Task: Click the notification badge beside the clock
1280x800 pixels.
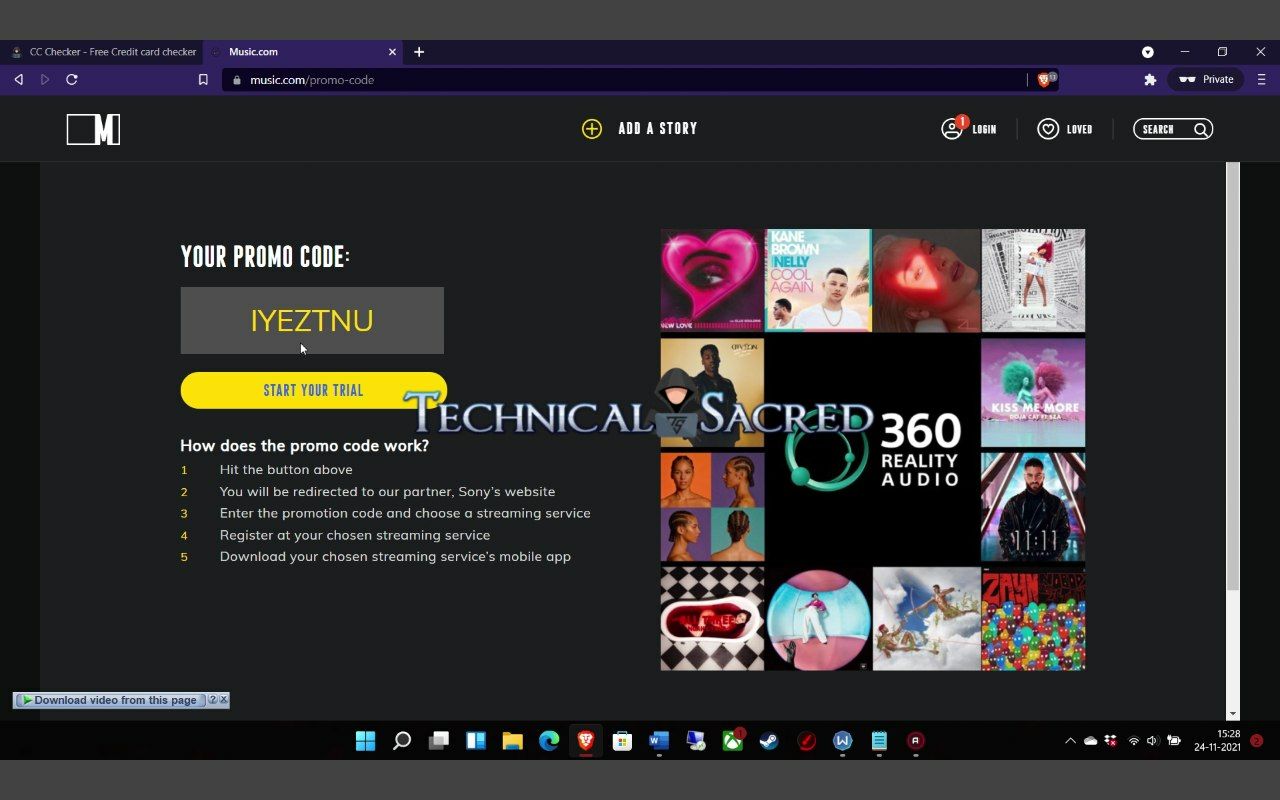Action: pos(1257,741)
